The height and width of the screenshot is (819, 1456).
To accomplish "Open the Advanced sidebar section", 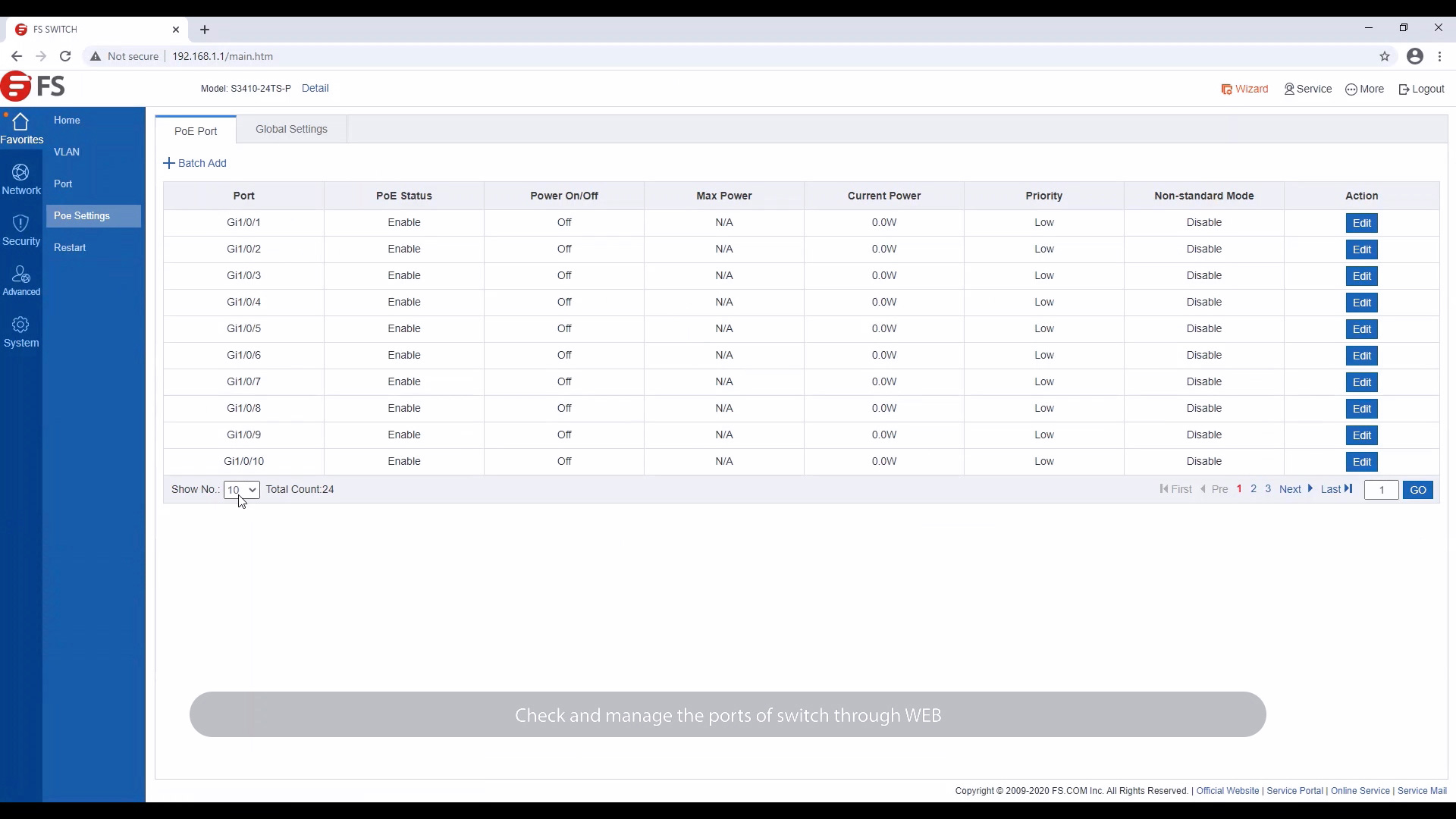I will click(21, 281).
